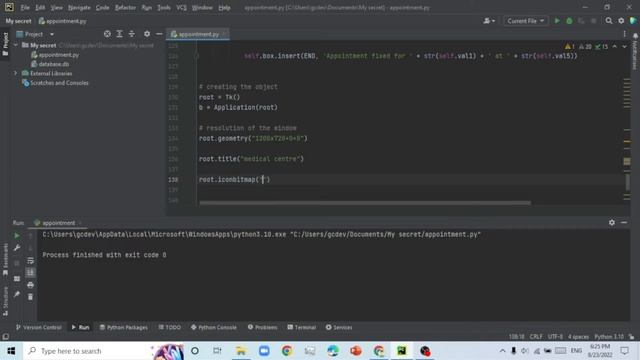
Task: Click the select opened file target icon
Action: click(x=107, y=34)
